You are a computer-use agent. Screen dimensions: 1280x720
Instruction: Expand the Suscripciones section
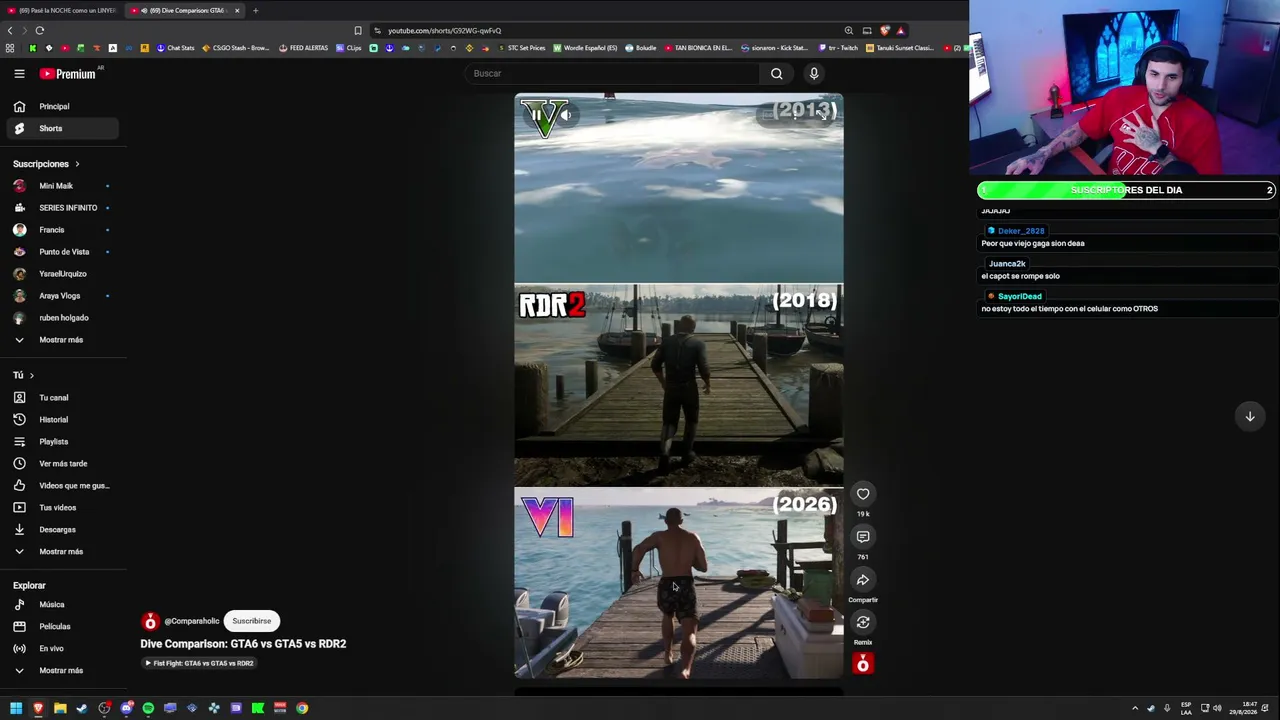tap(46, 164)
